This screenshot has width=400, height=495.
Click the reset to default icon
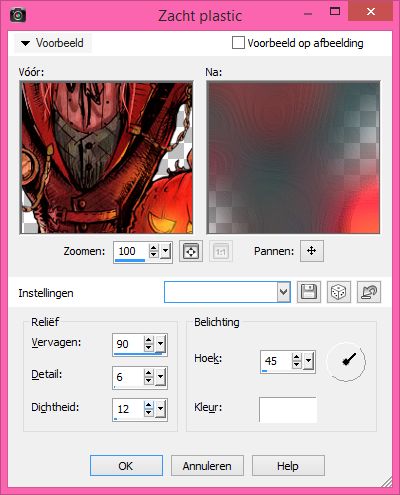369,292
